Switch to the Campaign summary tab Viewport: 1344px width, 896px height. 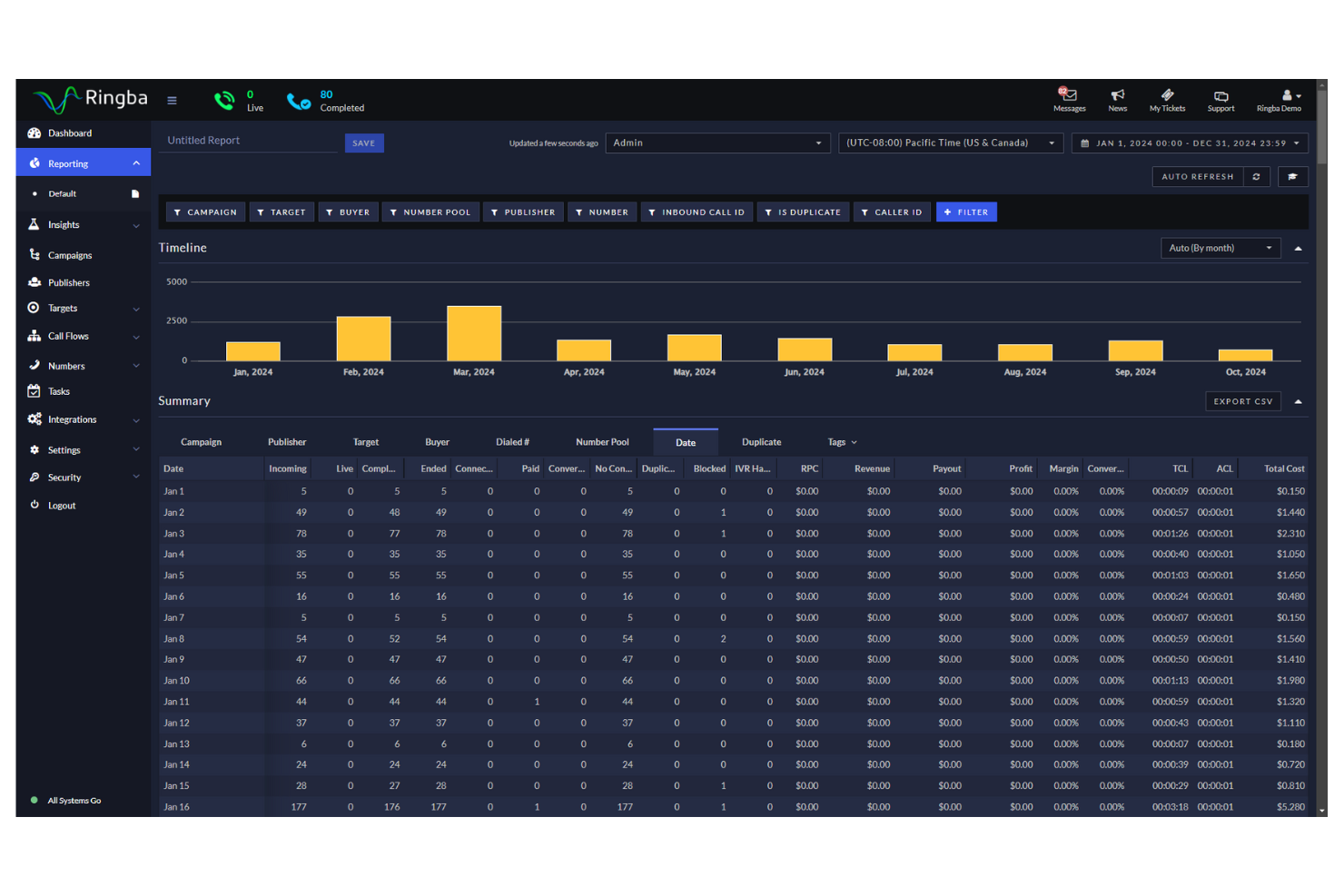201,442
